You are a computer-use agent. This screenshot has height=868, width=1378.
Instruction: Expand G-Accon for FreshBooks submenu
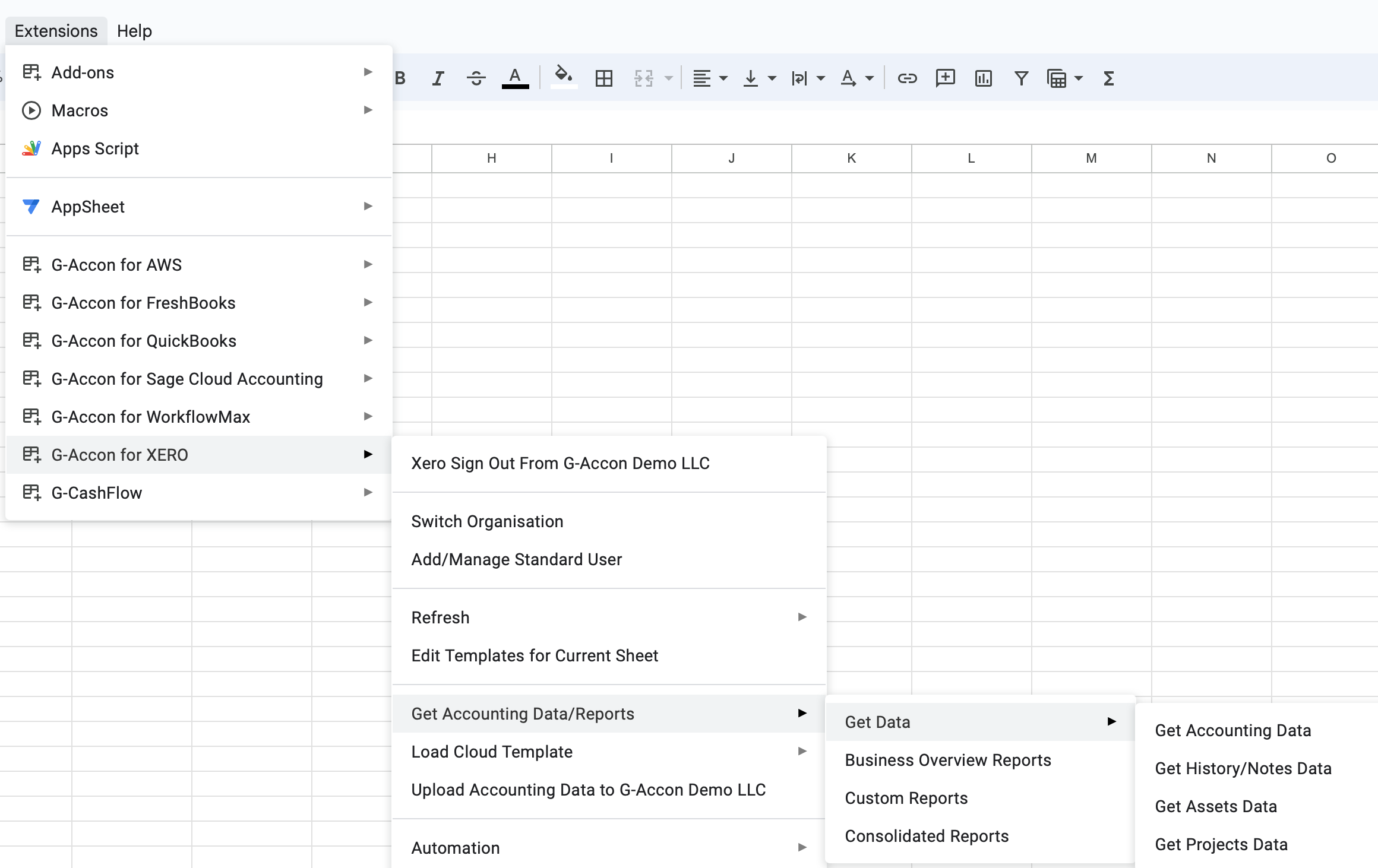[x=199, y=303]
